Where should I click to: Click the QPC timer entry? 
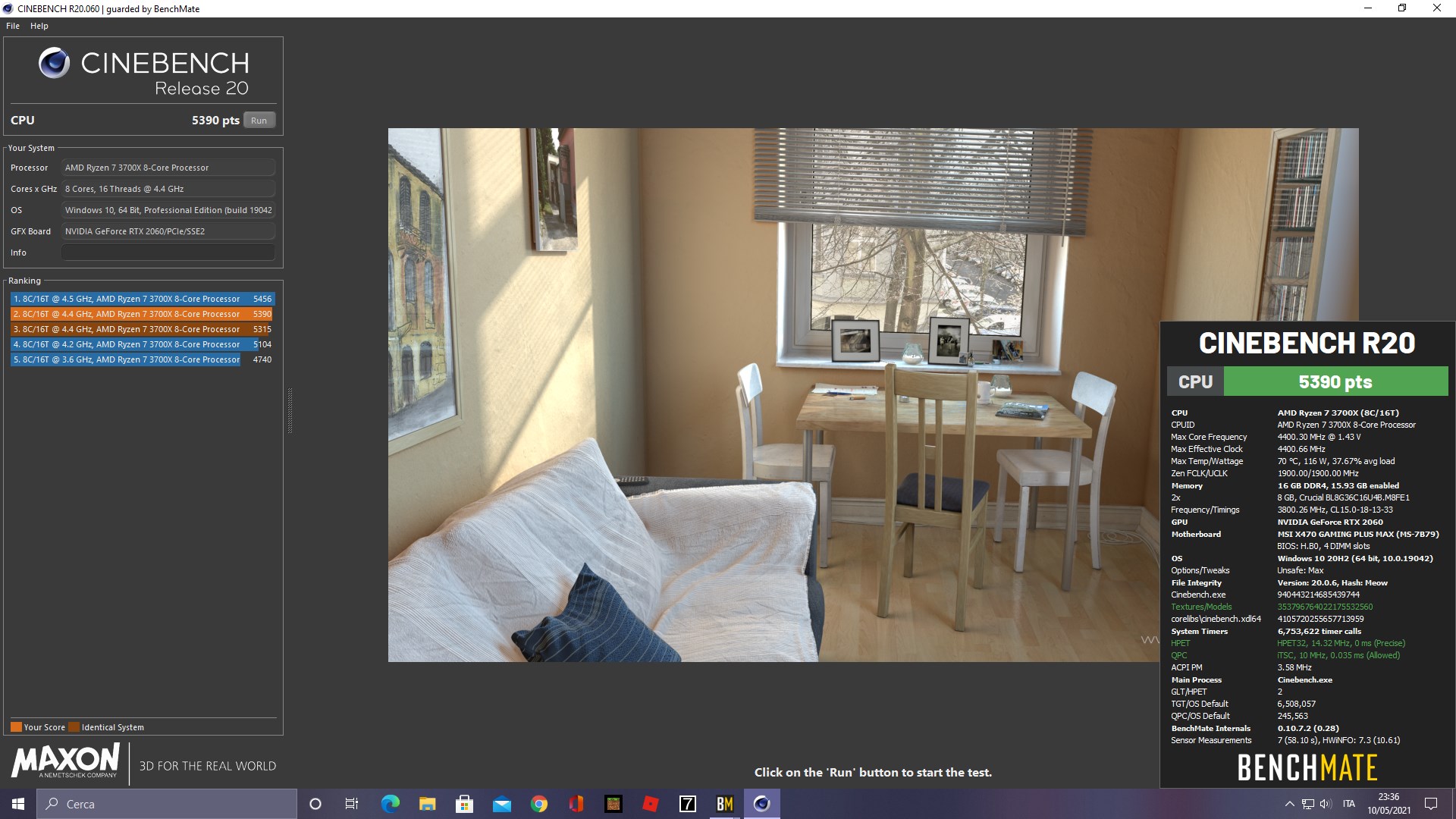point(1179,655)
